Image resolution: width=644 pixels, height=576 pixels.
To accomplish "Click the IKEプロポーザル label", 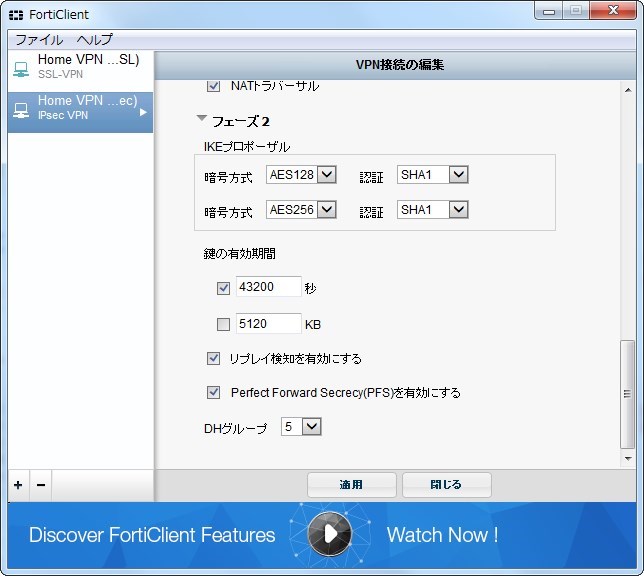I will 247,147.
